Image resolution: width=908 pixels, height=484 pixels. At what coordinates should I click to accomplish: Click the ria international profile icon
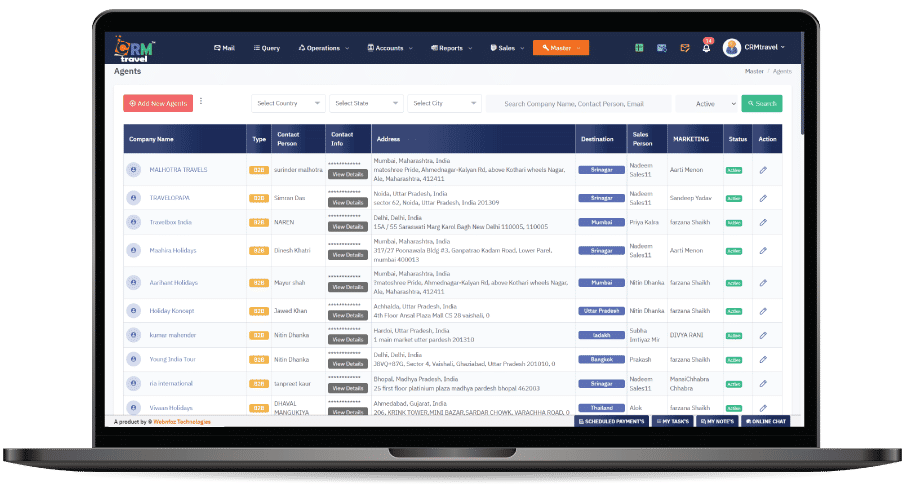tap(134, 384)
